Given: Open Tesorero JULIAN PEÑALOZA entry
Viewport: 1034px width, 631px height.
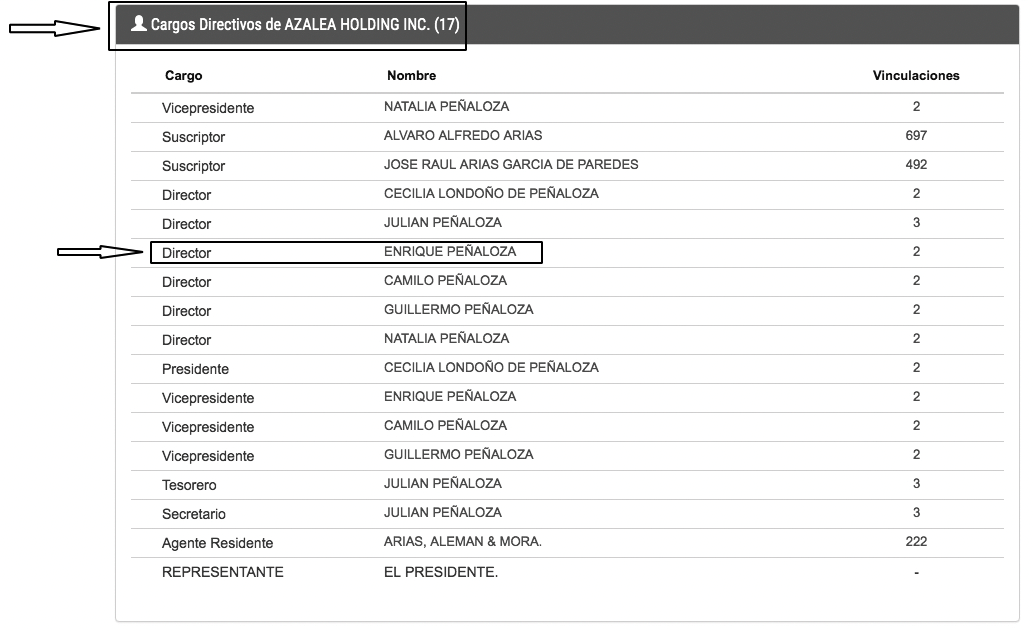Looking at the screenshot, I should coord(567,484).
